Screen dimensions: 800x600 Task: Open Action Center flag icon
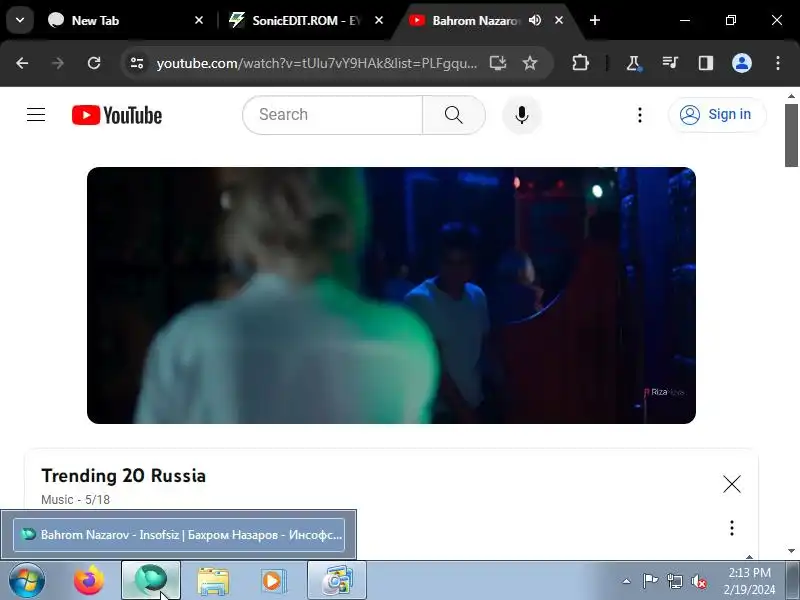click(x=651, y=581)
